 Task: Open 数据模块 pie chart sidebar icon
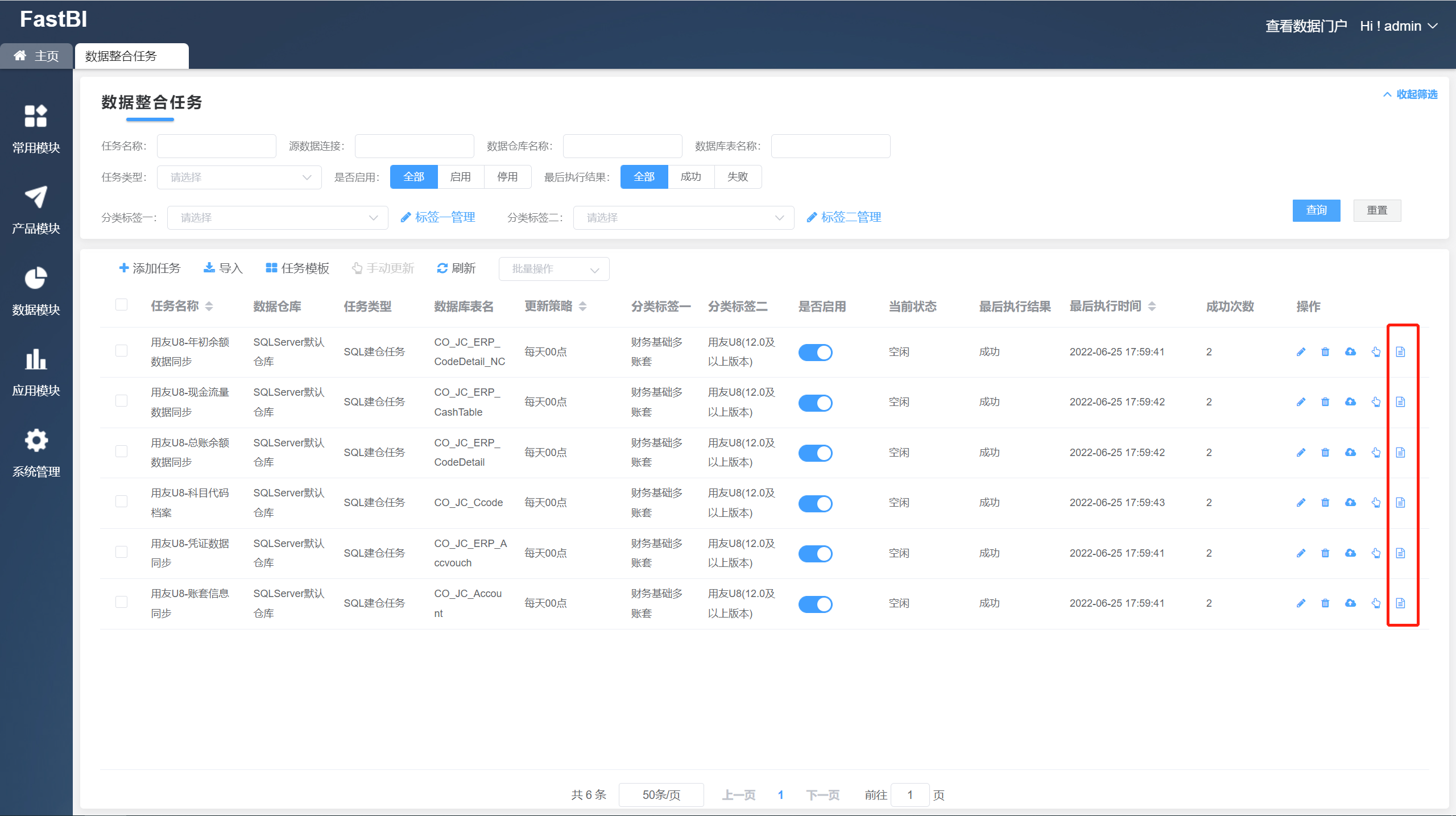point(36,279)
